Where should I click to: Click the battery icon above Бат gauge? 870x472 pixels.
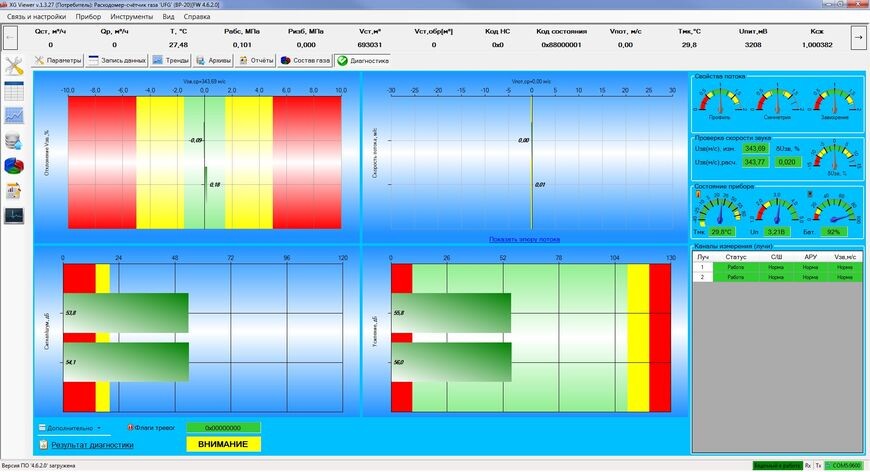[811, 194]
